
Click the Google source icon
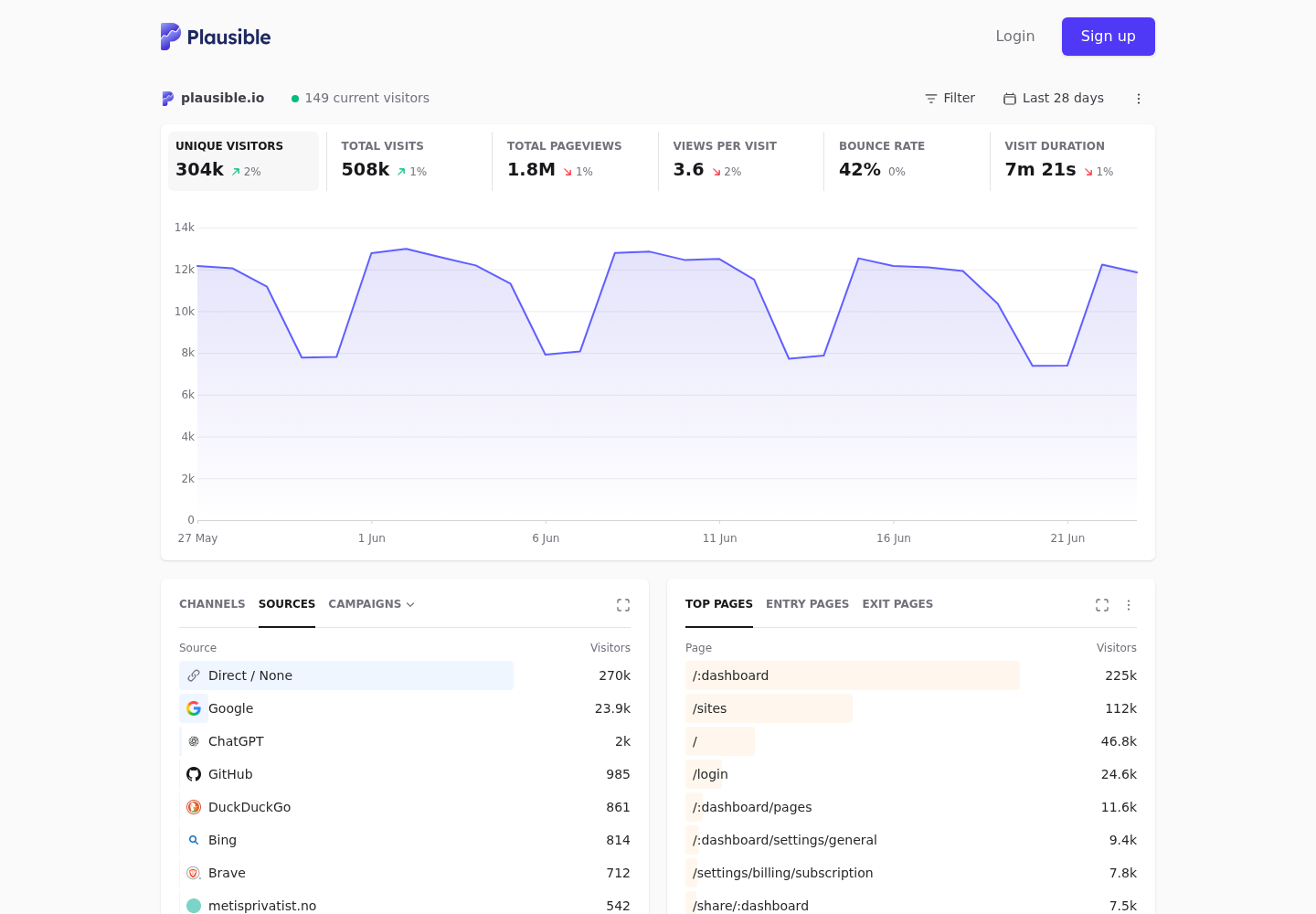[x=194, y=708]
